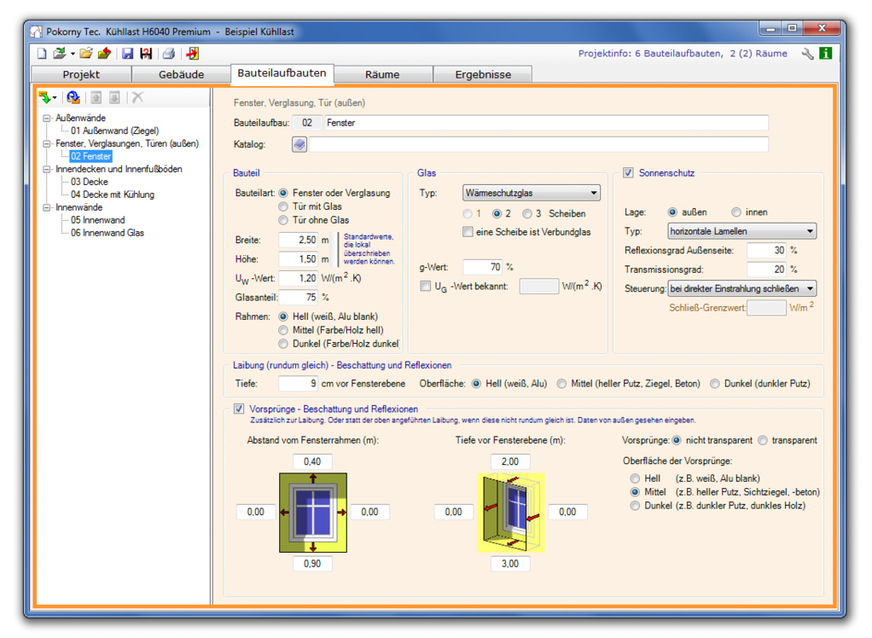
Task: Select '05 Innenwand' in the tree
Action: point(97,220)
